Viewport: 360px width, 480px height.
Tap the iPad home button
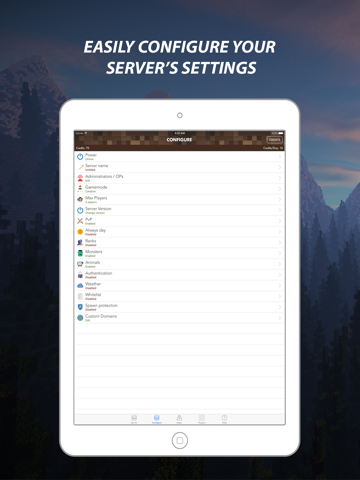point(180,440)
